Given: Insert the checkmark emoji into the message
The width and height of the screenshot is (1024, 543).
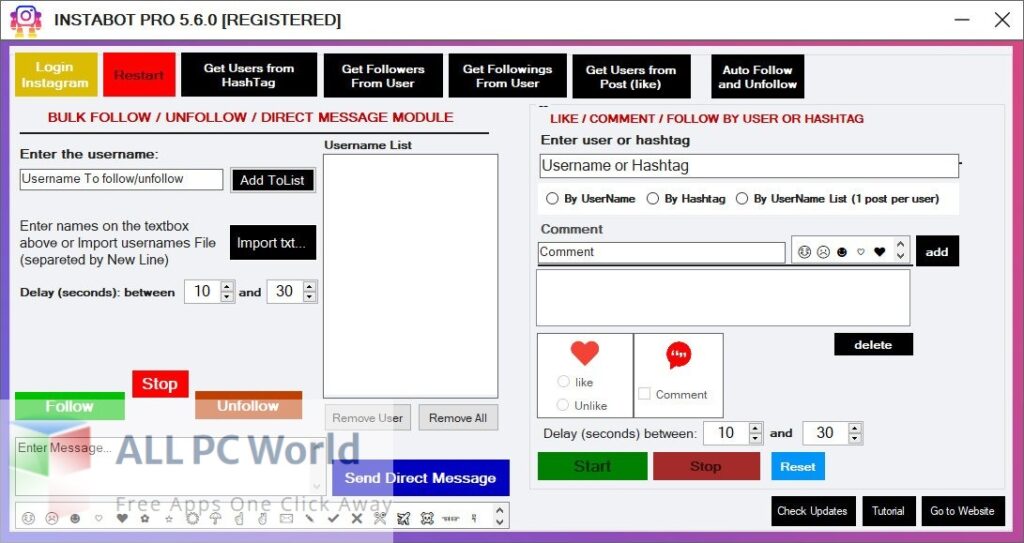Looking at the screenshot, I should pyautogui.click(x=333, y=518).
